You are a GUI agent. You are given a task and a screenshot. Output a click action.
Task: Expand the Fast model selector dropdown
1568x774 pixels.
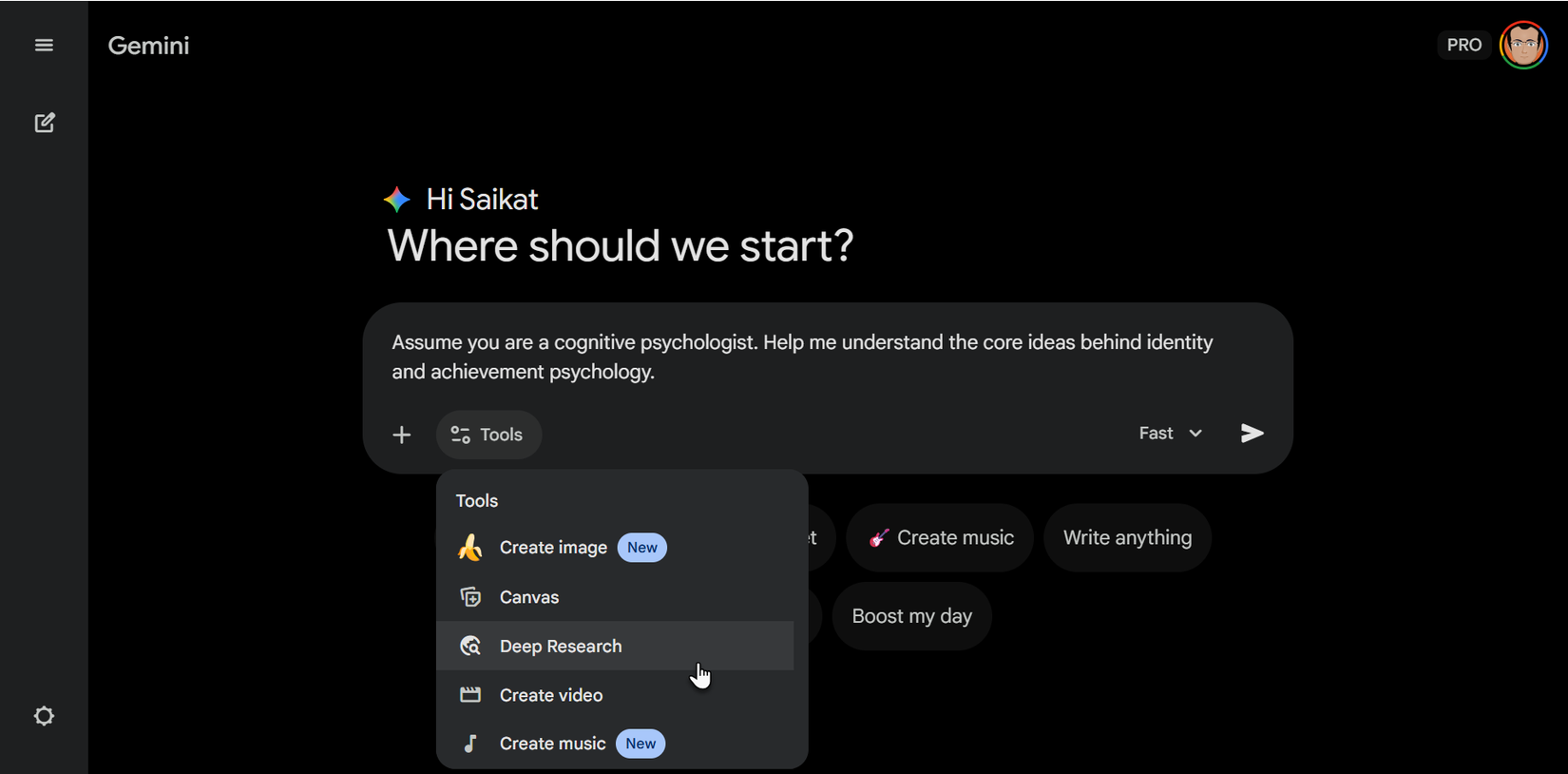point(1170,434)
